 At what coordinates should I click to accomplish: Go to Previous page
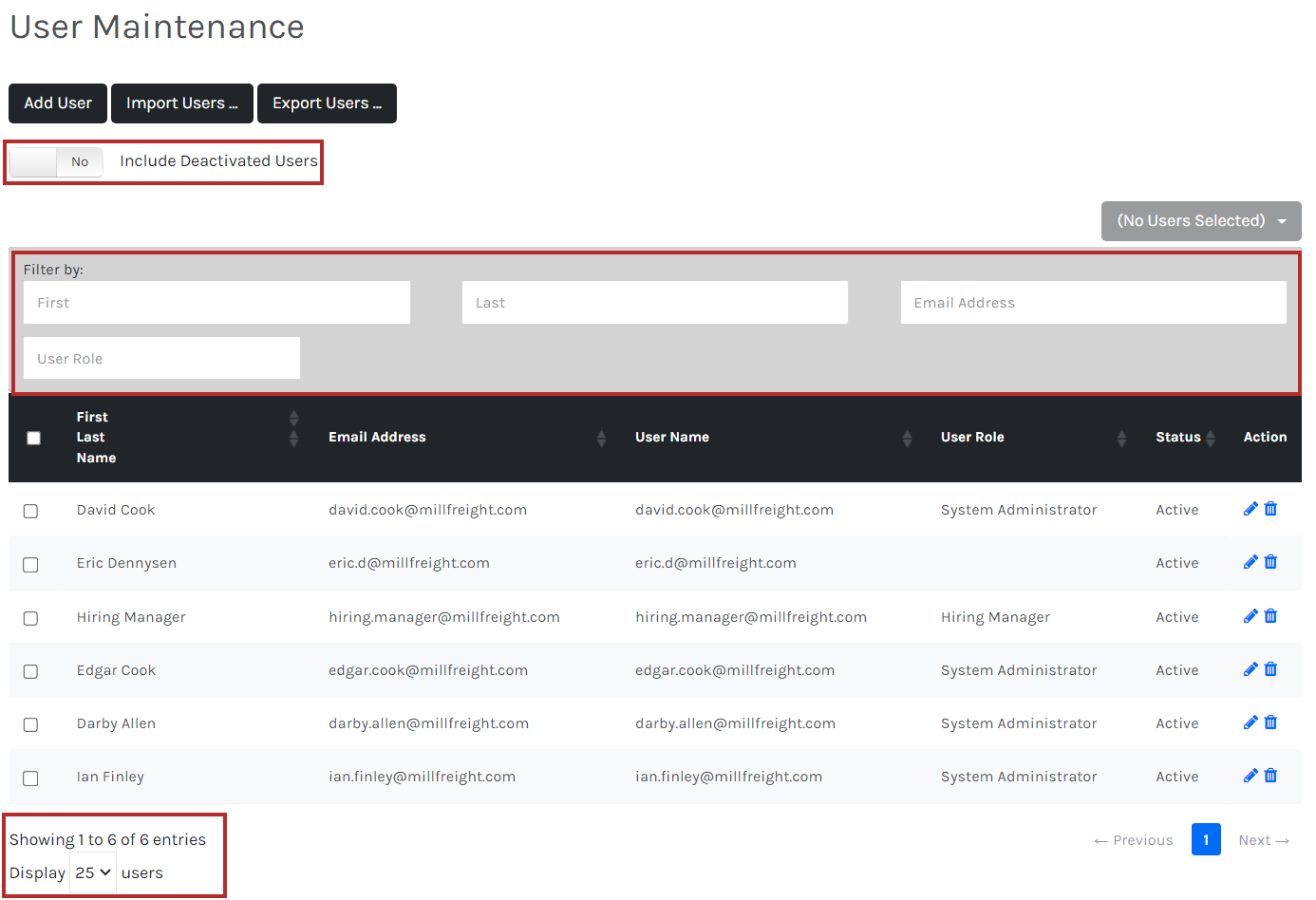coord(1134,840)
